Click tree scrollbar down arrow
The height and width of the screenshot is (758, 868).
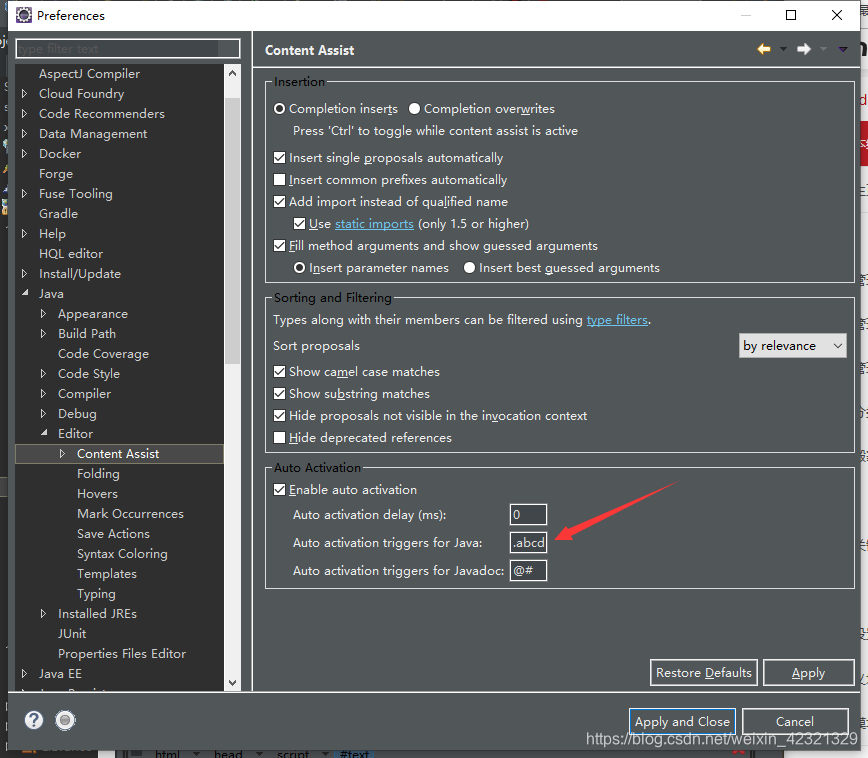232,683
